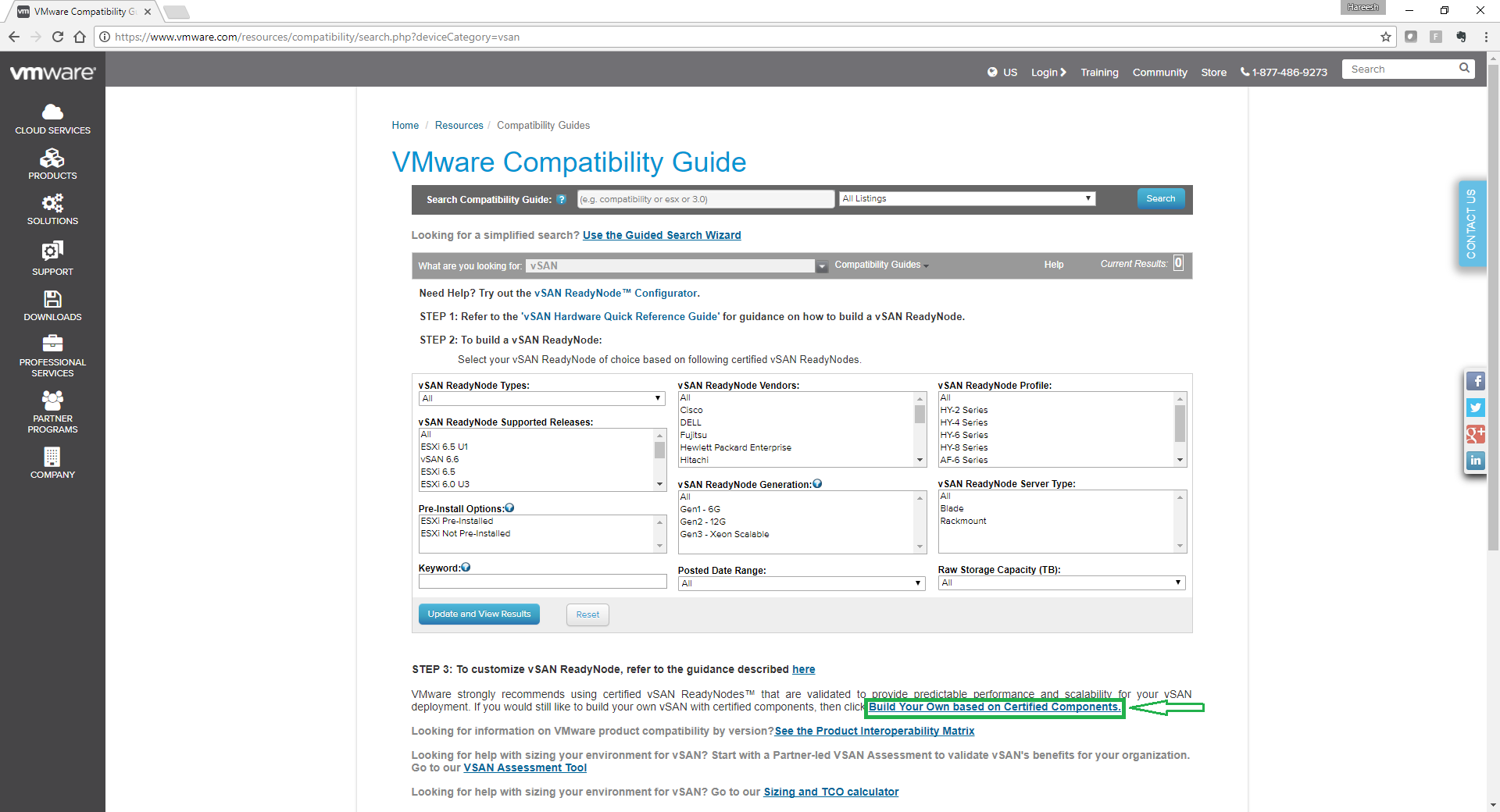The width and height of the screenshot is (1500, 812).
Task: Bookmark this page with the star icon
Action: tap(1386, 37)
